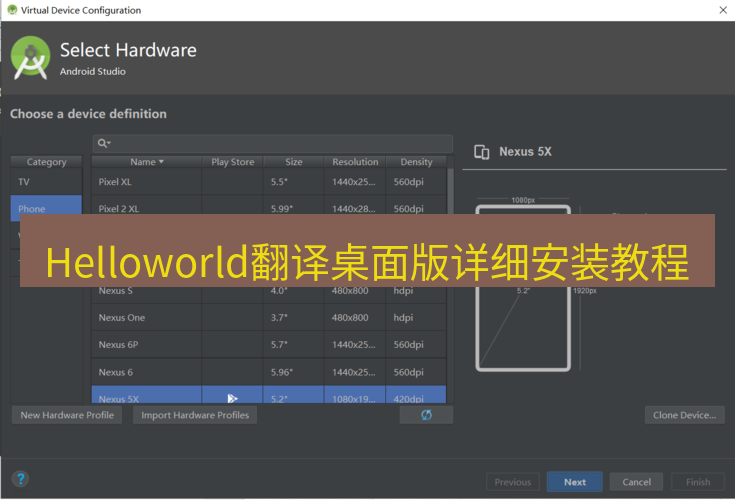Click the Category column header
This screenshot has height=500, width=735.
coord(46,162)
